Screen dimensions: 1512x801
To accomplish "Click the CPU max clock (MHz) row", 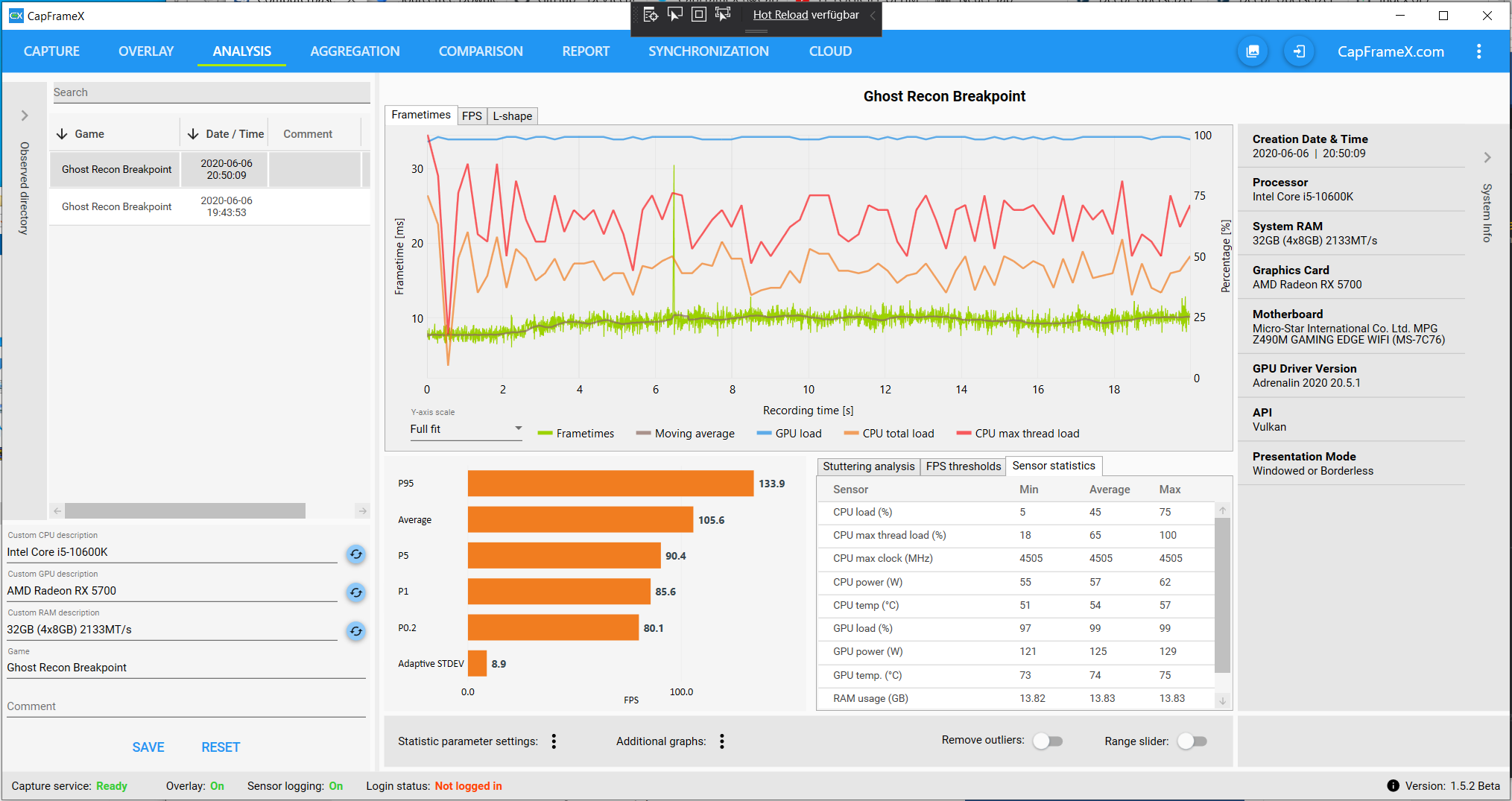I will (x=1016, y=558).
